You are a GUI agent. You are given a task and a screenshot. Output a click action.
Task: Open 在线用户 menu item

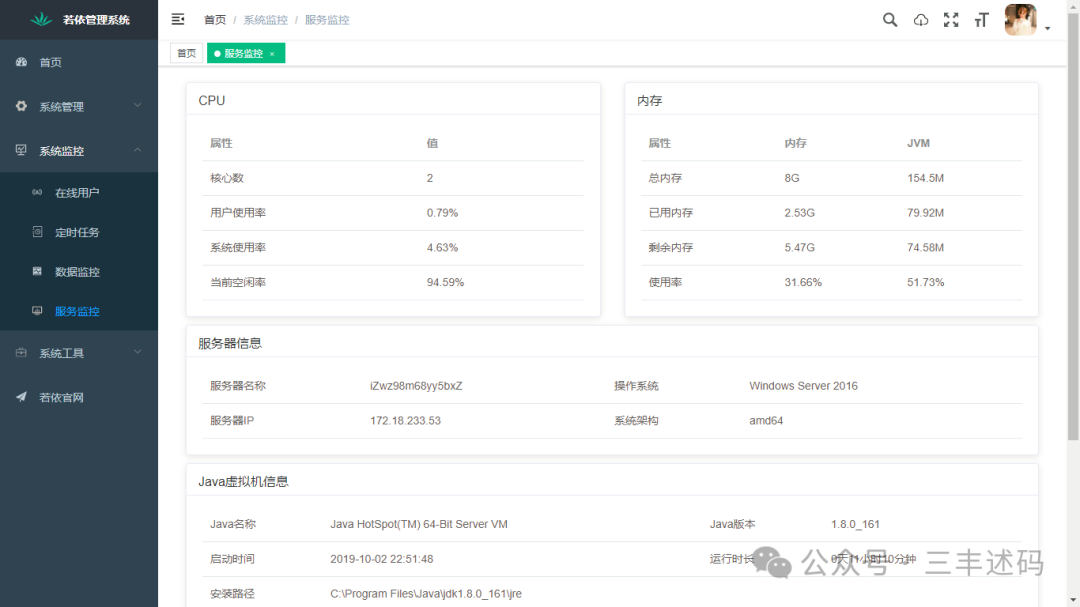click(x=79, y=193)
